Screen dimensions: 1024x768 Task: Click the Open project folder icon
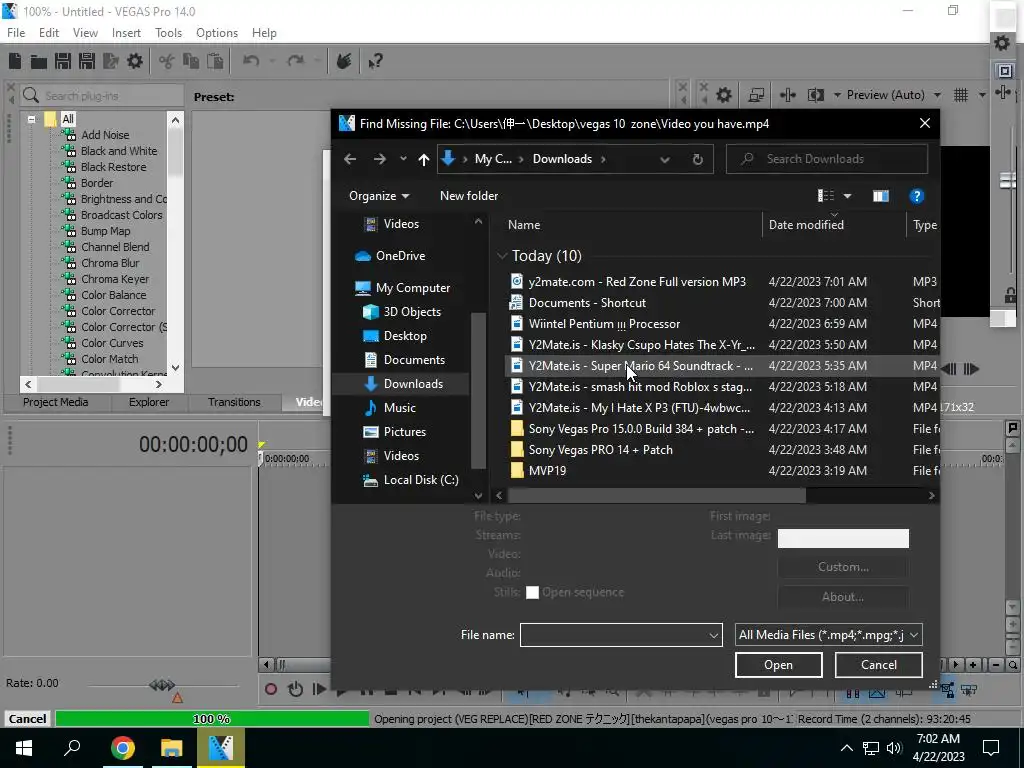[39, 61]
